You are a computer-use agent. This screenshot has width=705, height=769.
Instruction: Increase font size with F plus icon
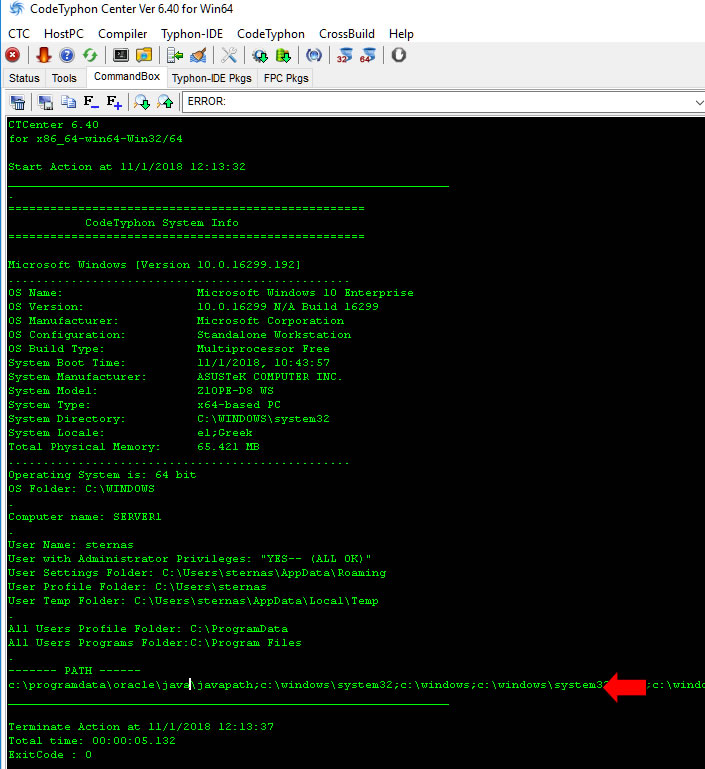pyautogui.click(x=114, y=102)
